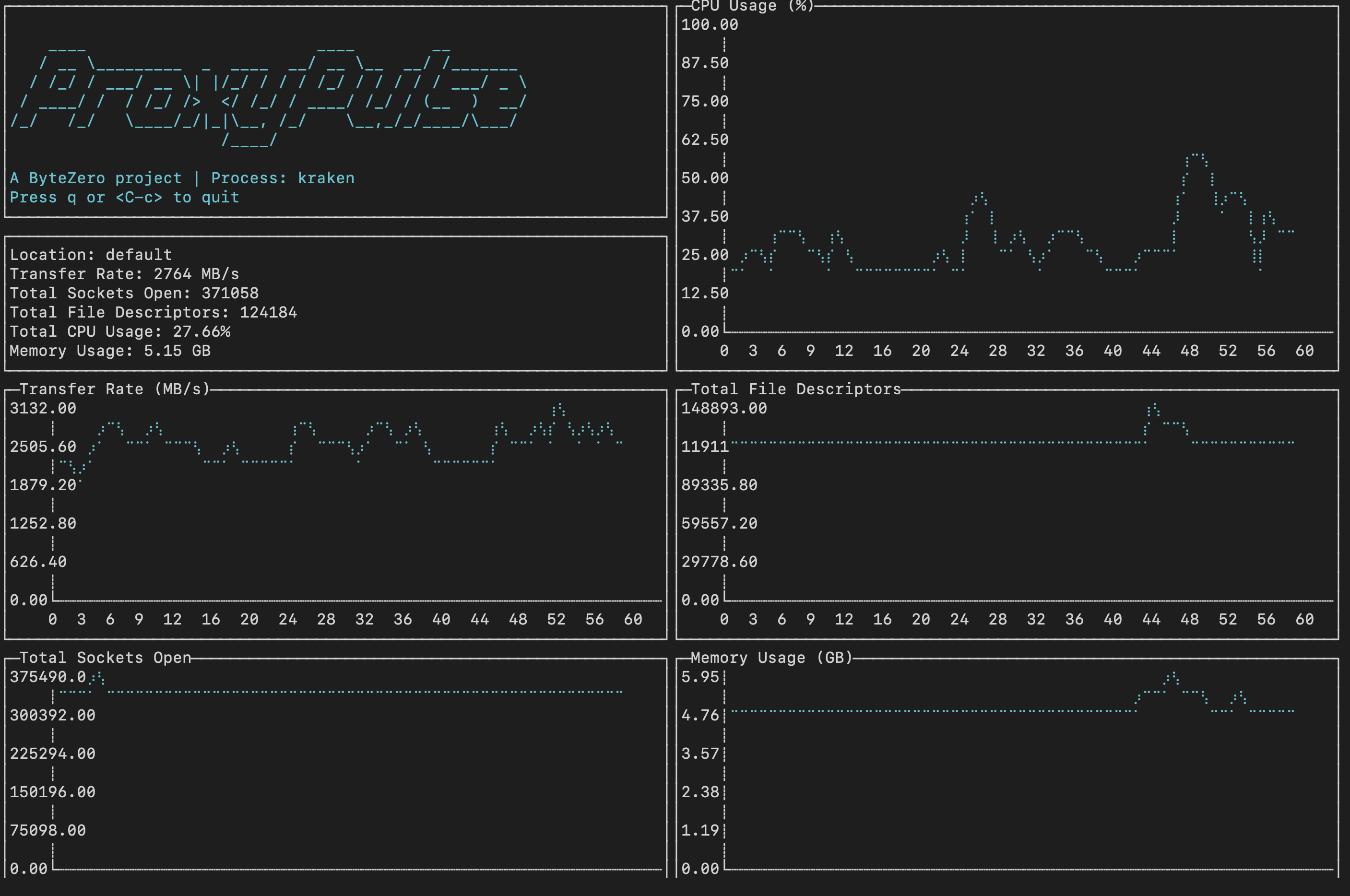Click the Total CPU Usage 27.66% line
1350x896 pixels.
point(120,332)
